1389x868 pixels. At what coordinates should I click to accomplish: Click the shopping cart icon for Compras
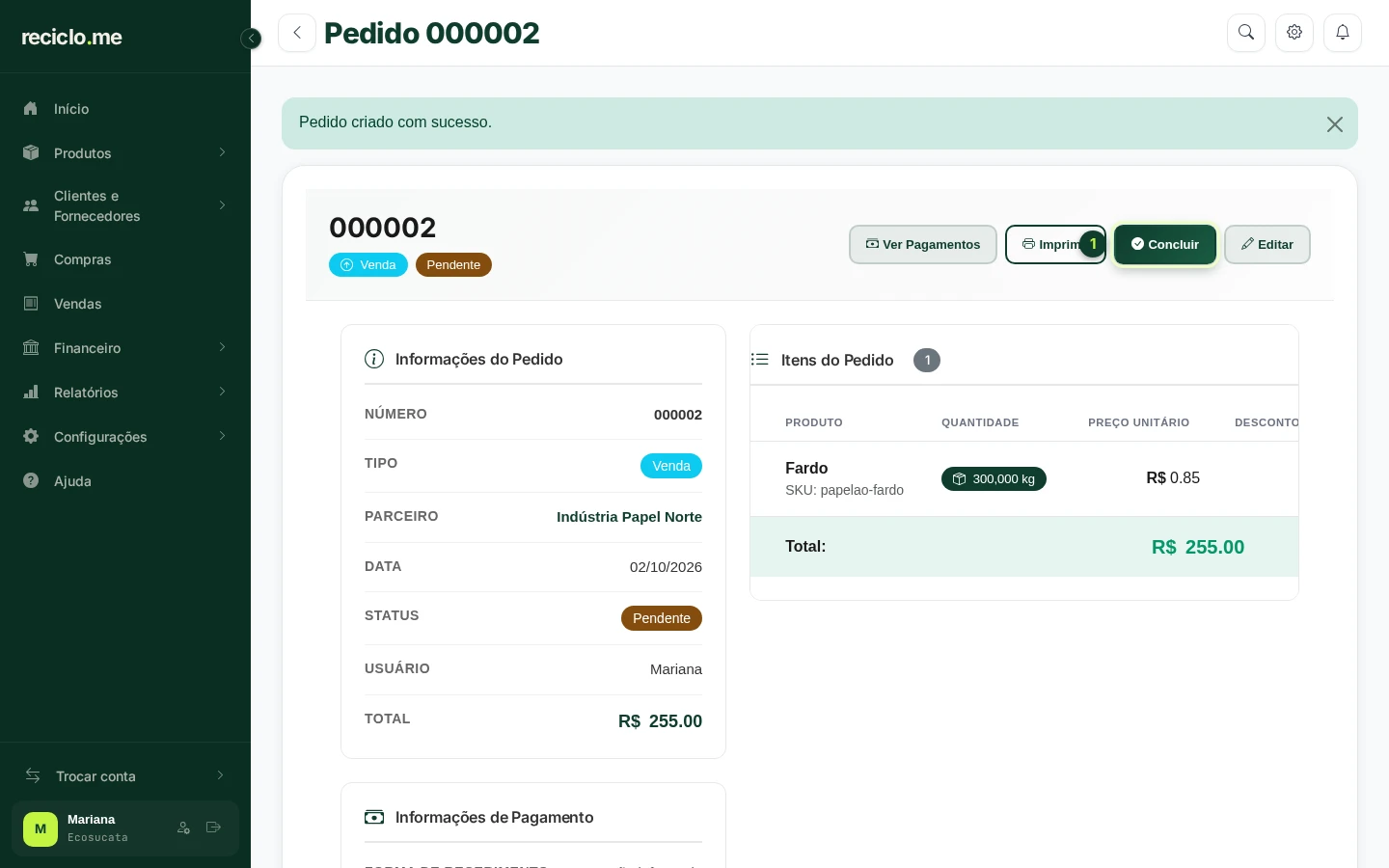click(x=31, y=258)
